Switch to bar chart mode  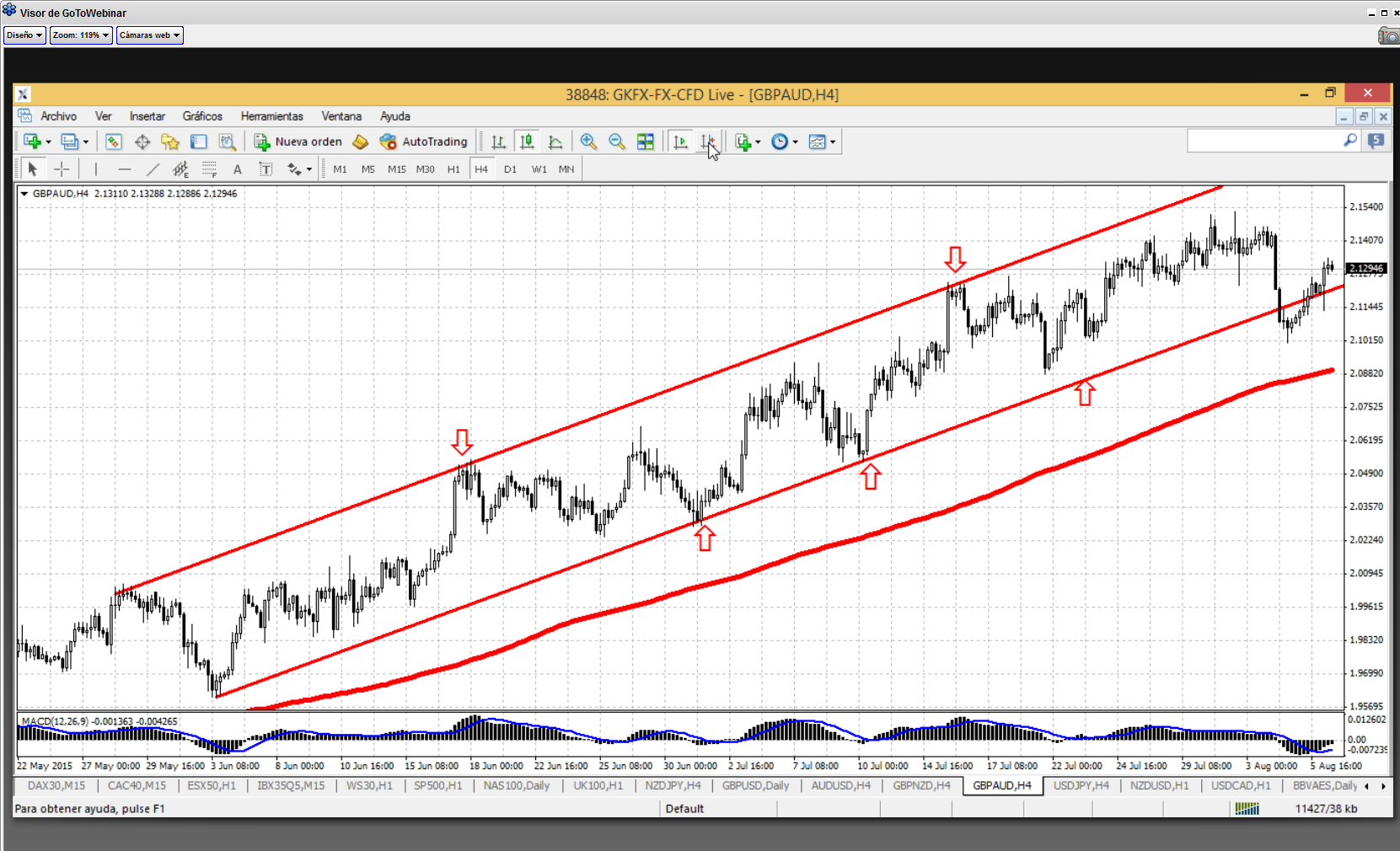click(499, 142)
